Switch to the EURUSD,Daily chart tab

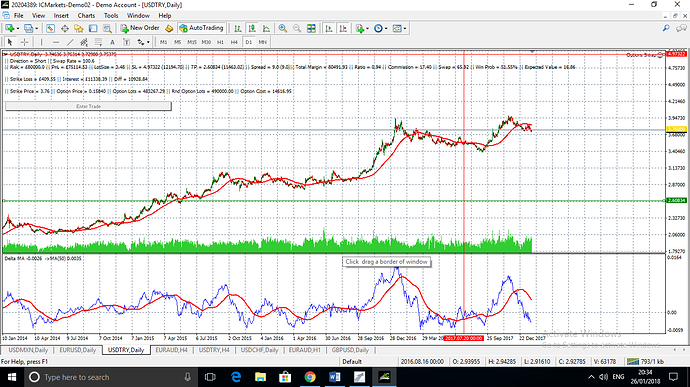coord(77,350)
